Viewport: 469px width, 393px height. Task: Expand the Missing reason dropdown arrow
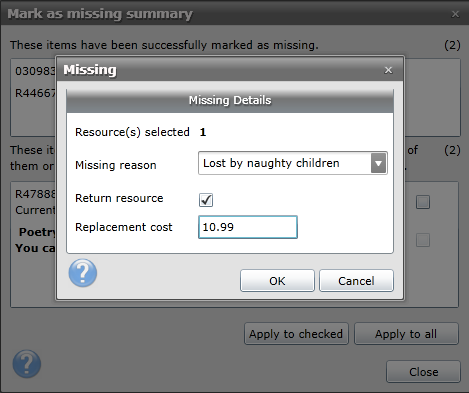tap(378, 163)
